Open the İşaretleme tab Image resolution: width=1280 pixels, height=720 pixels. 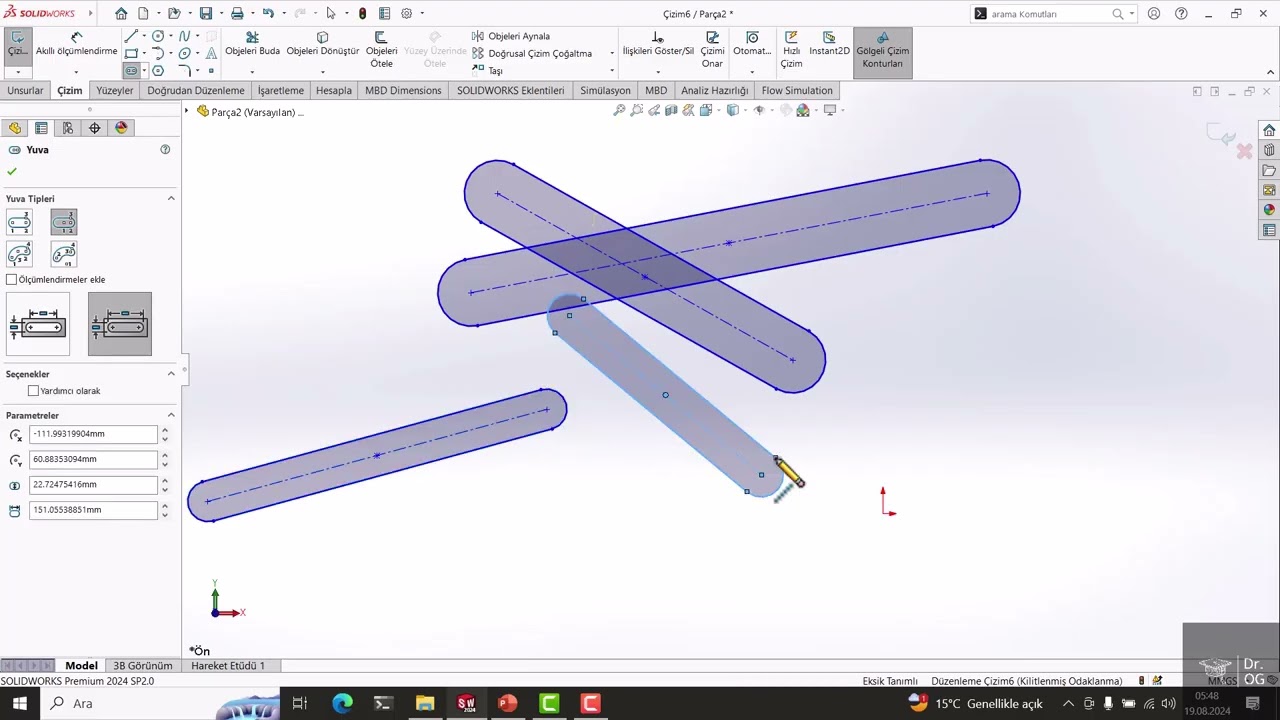[281, 90]
